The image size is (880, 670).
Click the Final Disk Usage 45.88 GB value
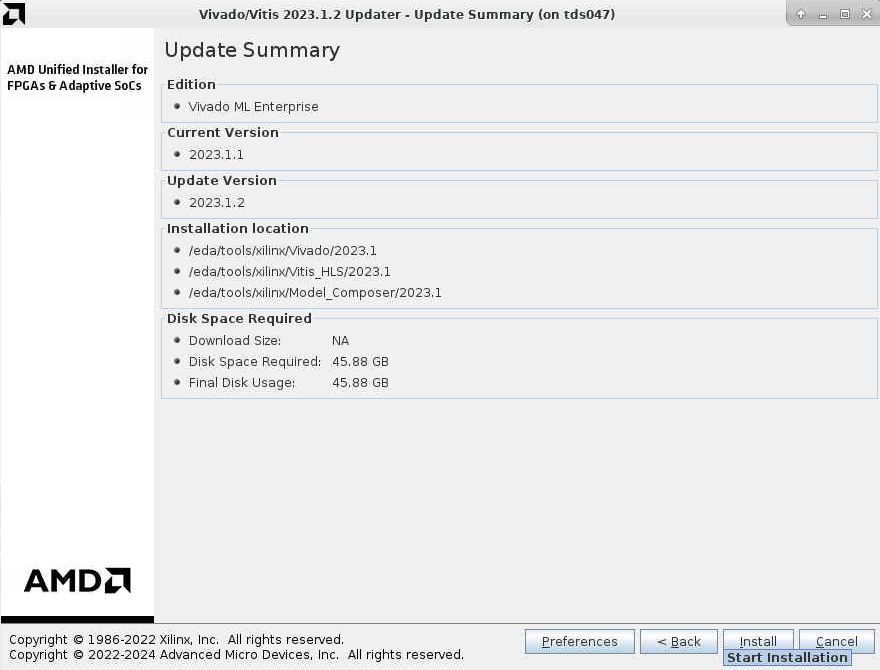(x=360, y=382)
